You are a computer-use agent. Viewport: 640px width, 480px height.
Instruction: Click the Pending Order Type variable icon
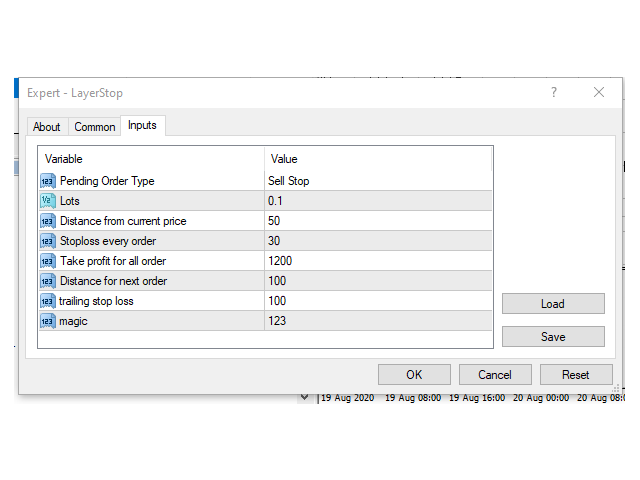(x=47, y=181)
